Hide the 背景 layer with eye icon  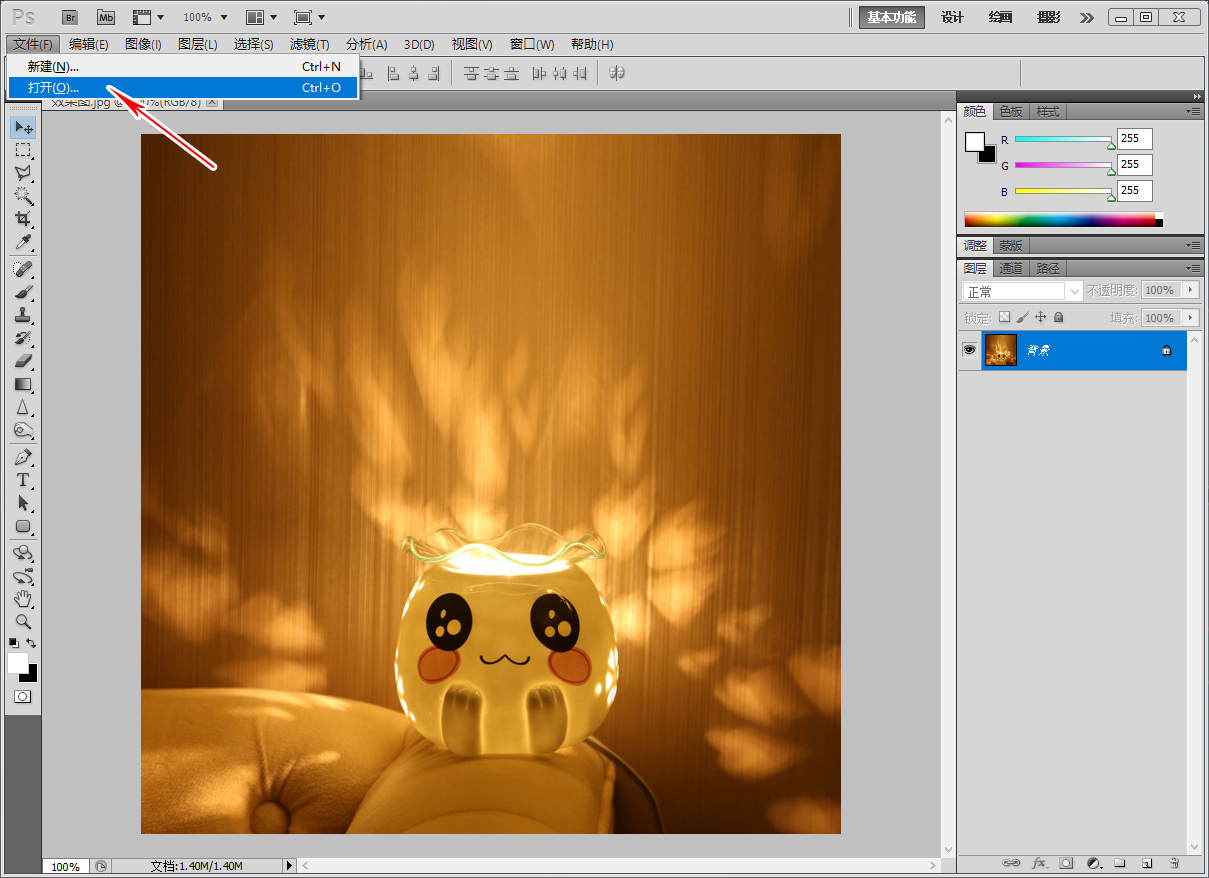[x=968, y=350]
